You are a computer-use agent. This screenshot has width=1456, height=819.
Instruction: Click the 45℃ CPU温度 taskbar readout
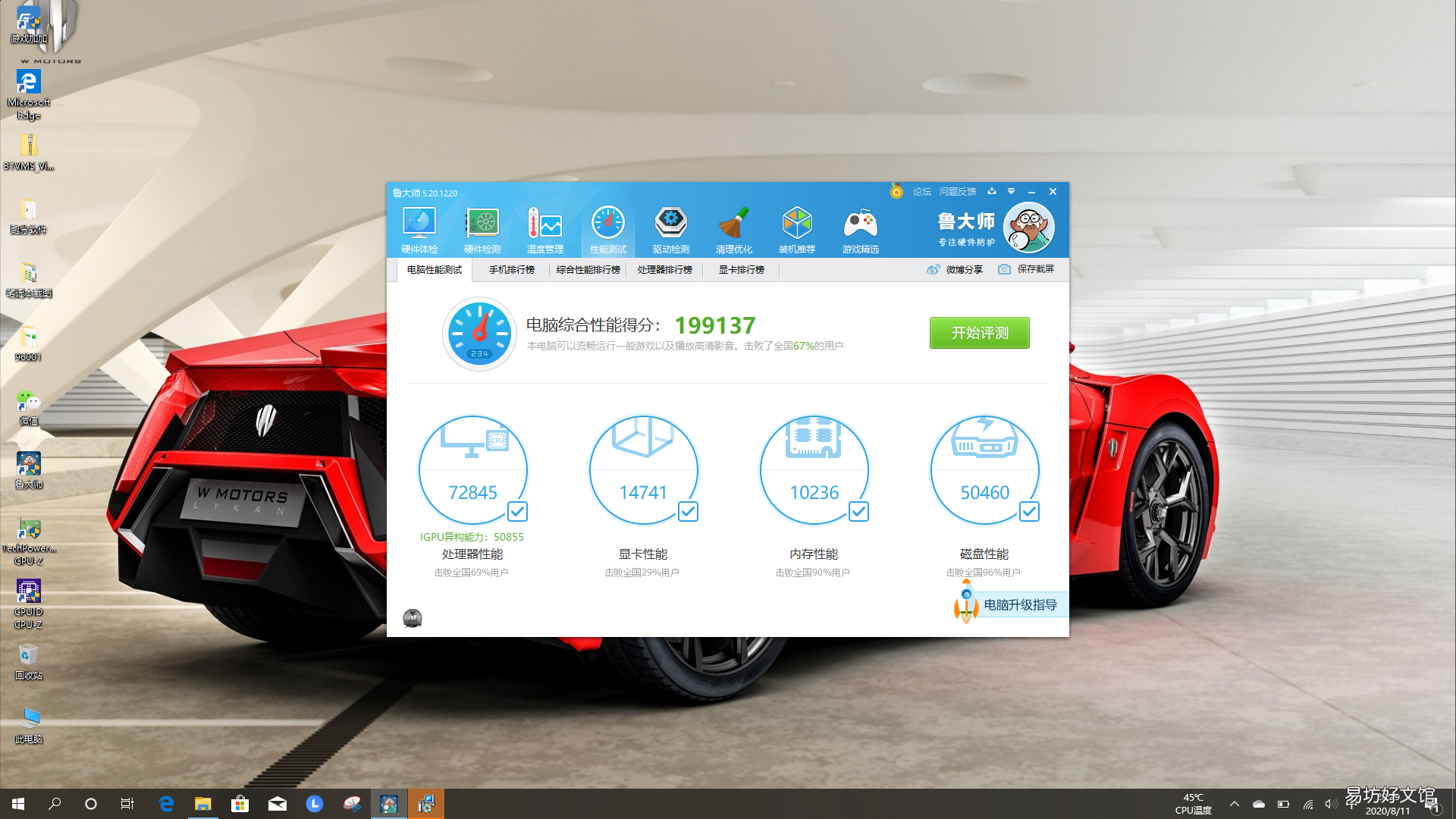pos(1193,804)
